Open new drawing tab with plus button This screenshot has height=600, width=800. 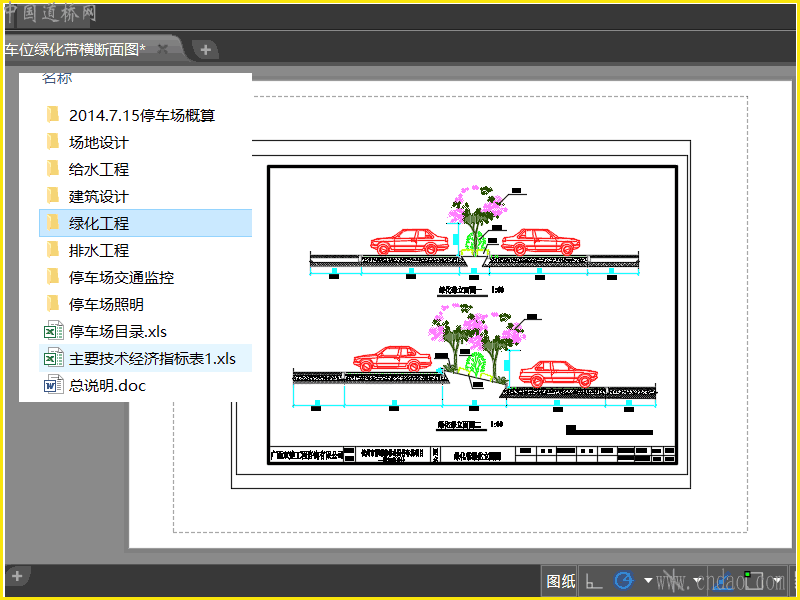click(x=205, y=49)
